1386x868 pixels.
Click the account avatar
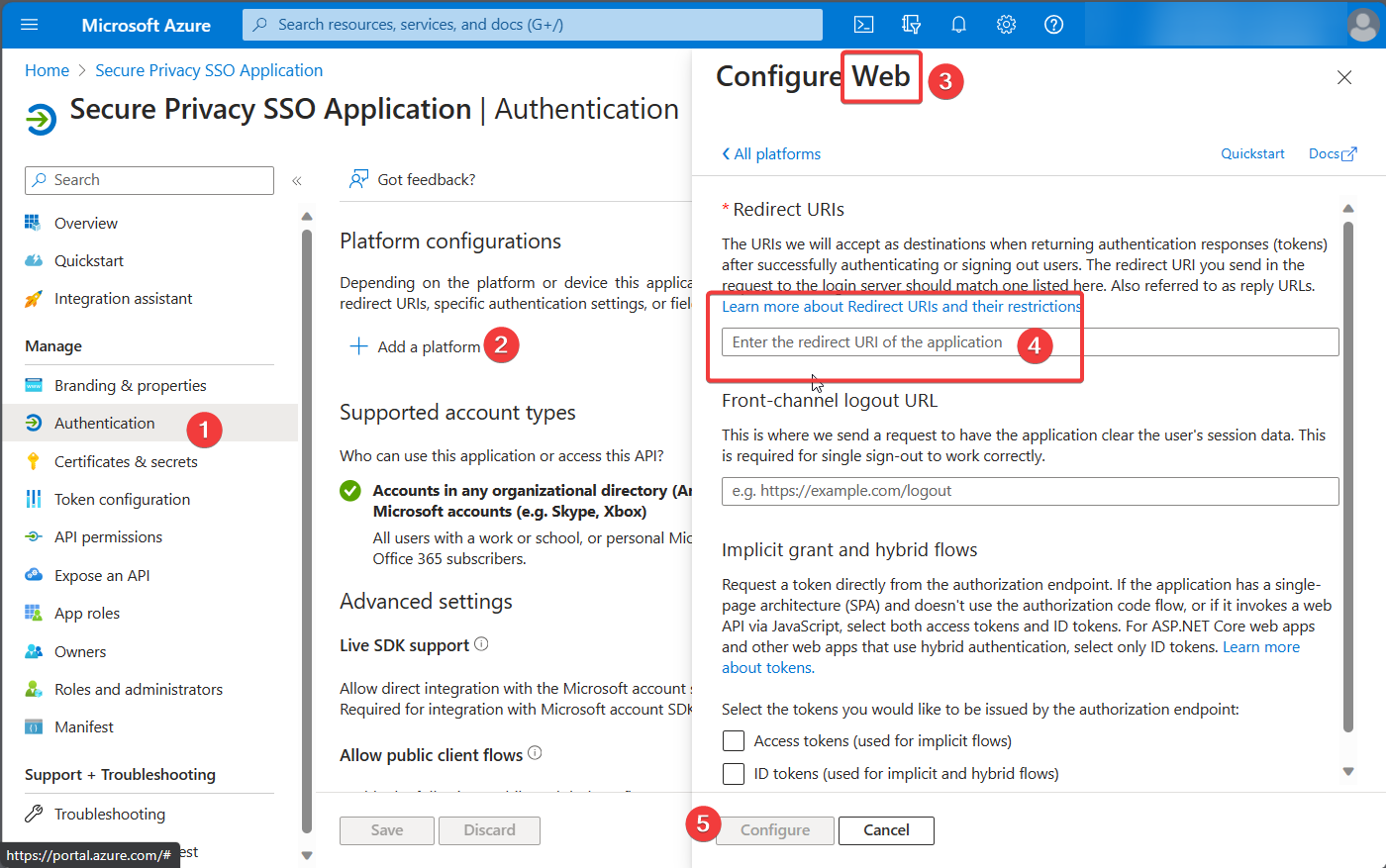(x=1363, y=24)
